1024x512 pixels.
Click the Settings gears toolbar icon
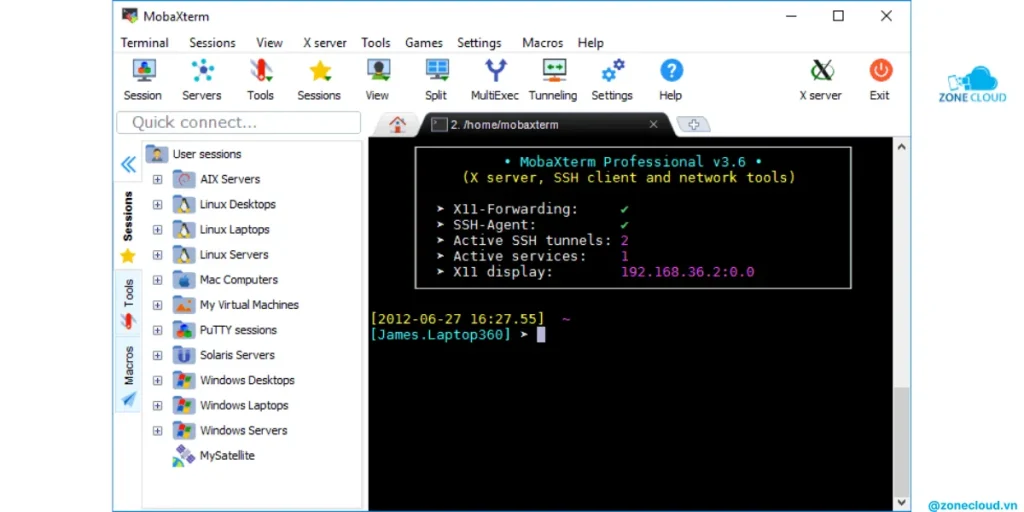click(x=613, y=71)
